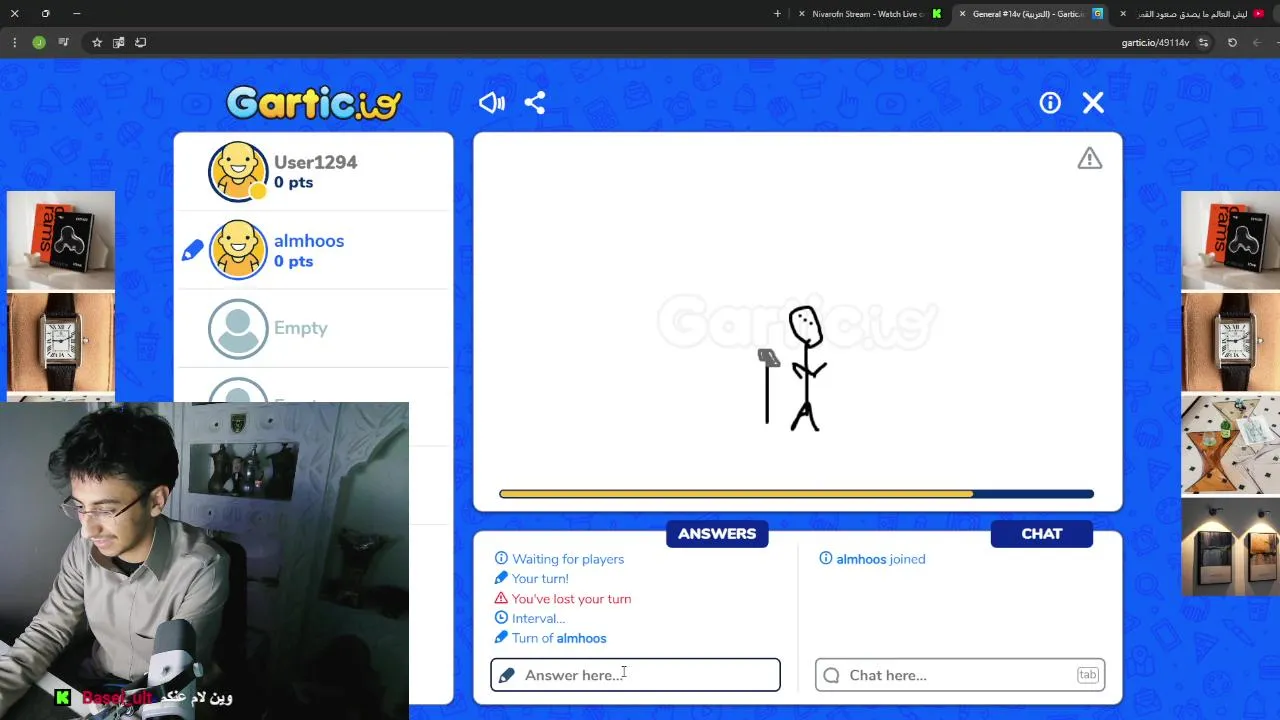Click the tab key hint in chat box
The image size is (1280, 720).
1087,675
